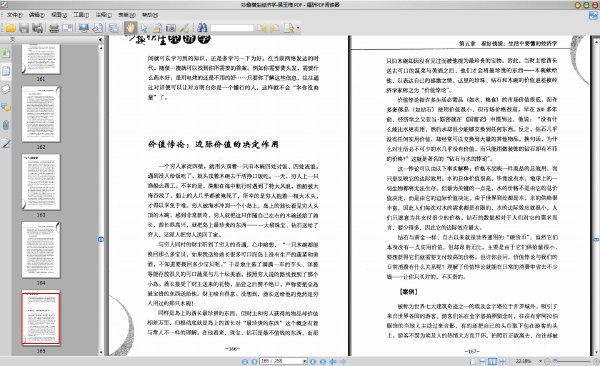Image resolution: width=600 pixels, height=366 pixels.
Task: Select the highlighted page 165 thumbnail
Action: (x=41, y=318)
